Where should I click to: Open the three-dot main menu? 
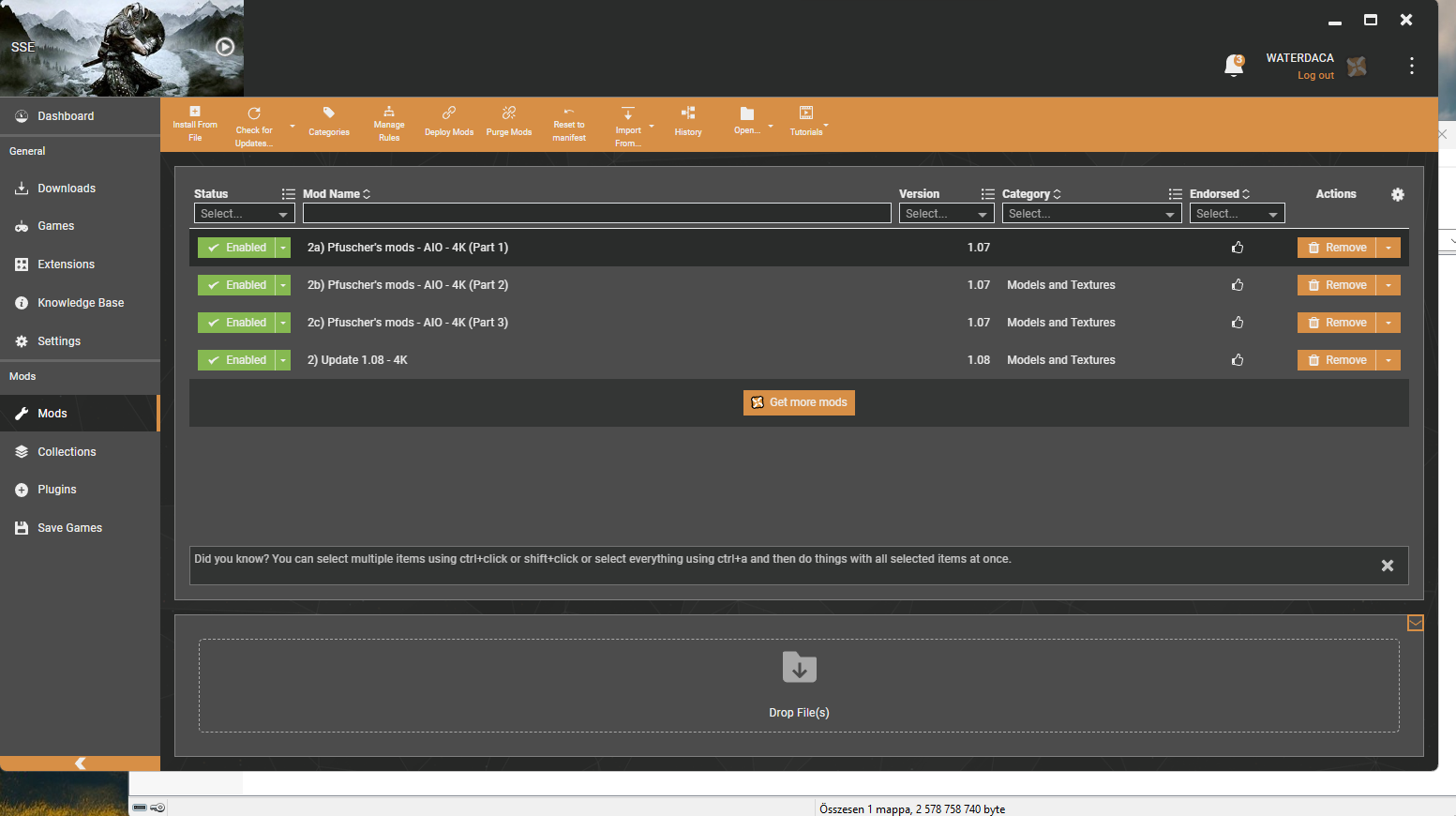1411,66
